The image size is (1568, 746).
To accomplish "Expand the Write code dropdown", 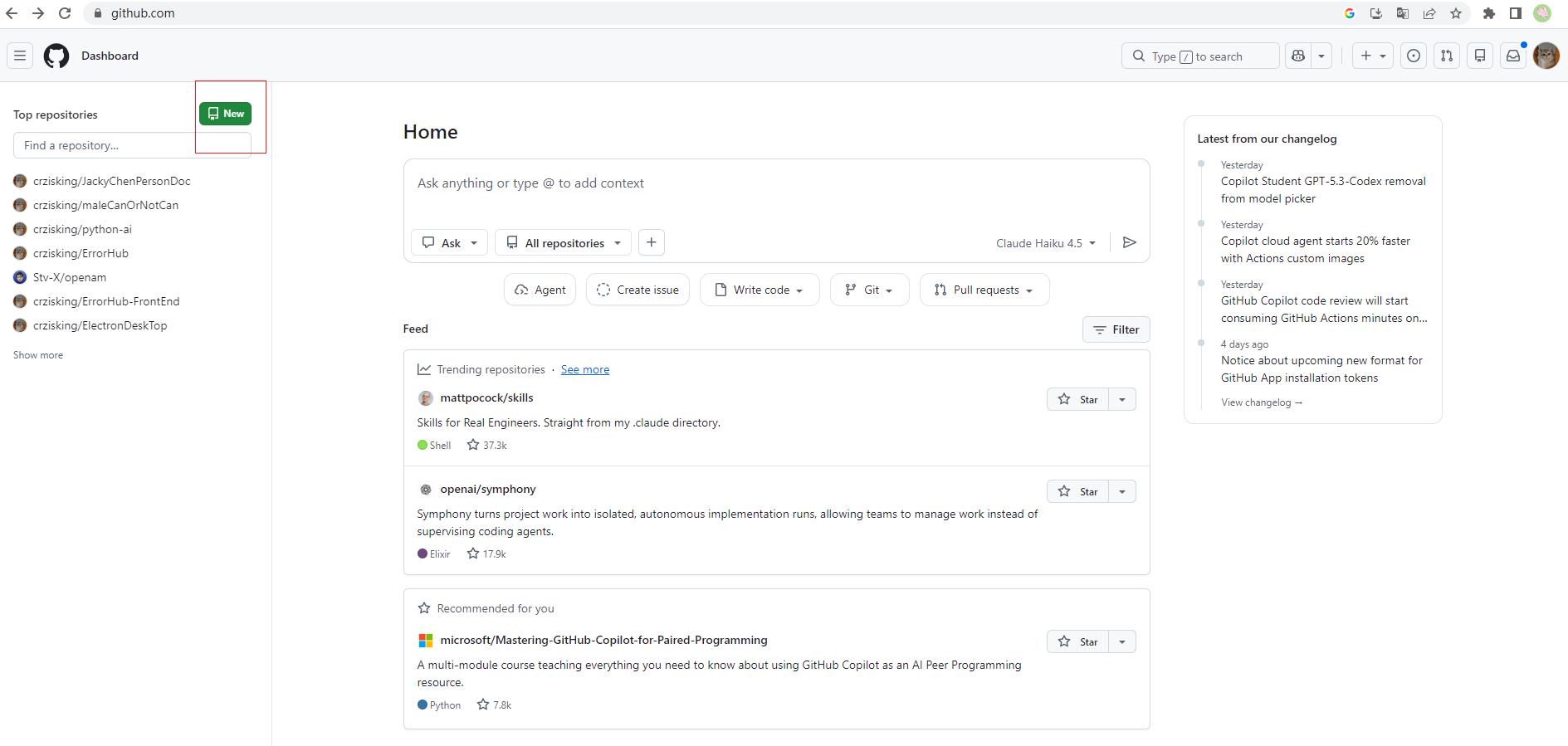I will pos(760,290).
